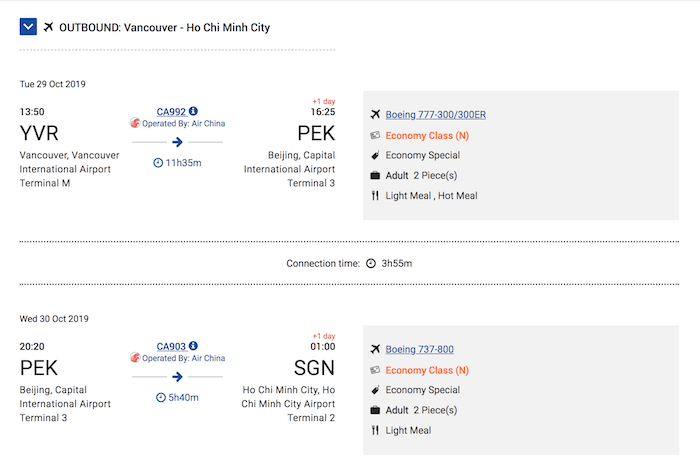Click Economy Class (N) on the first flight

(x=427, y=136)
